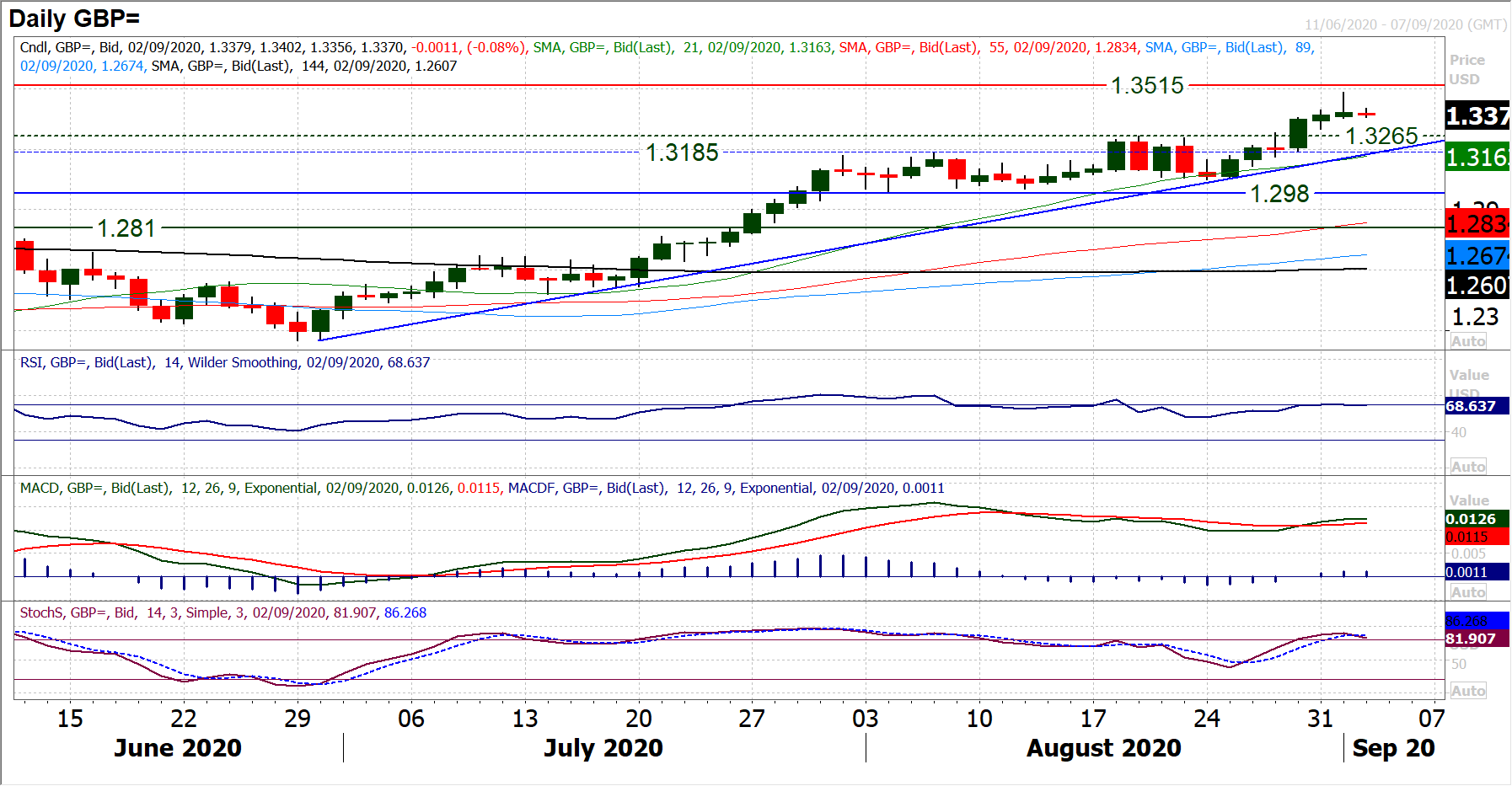Select the 1.3265 level label
Screen dimensions: 1512x786
1381,136
